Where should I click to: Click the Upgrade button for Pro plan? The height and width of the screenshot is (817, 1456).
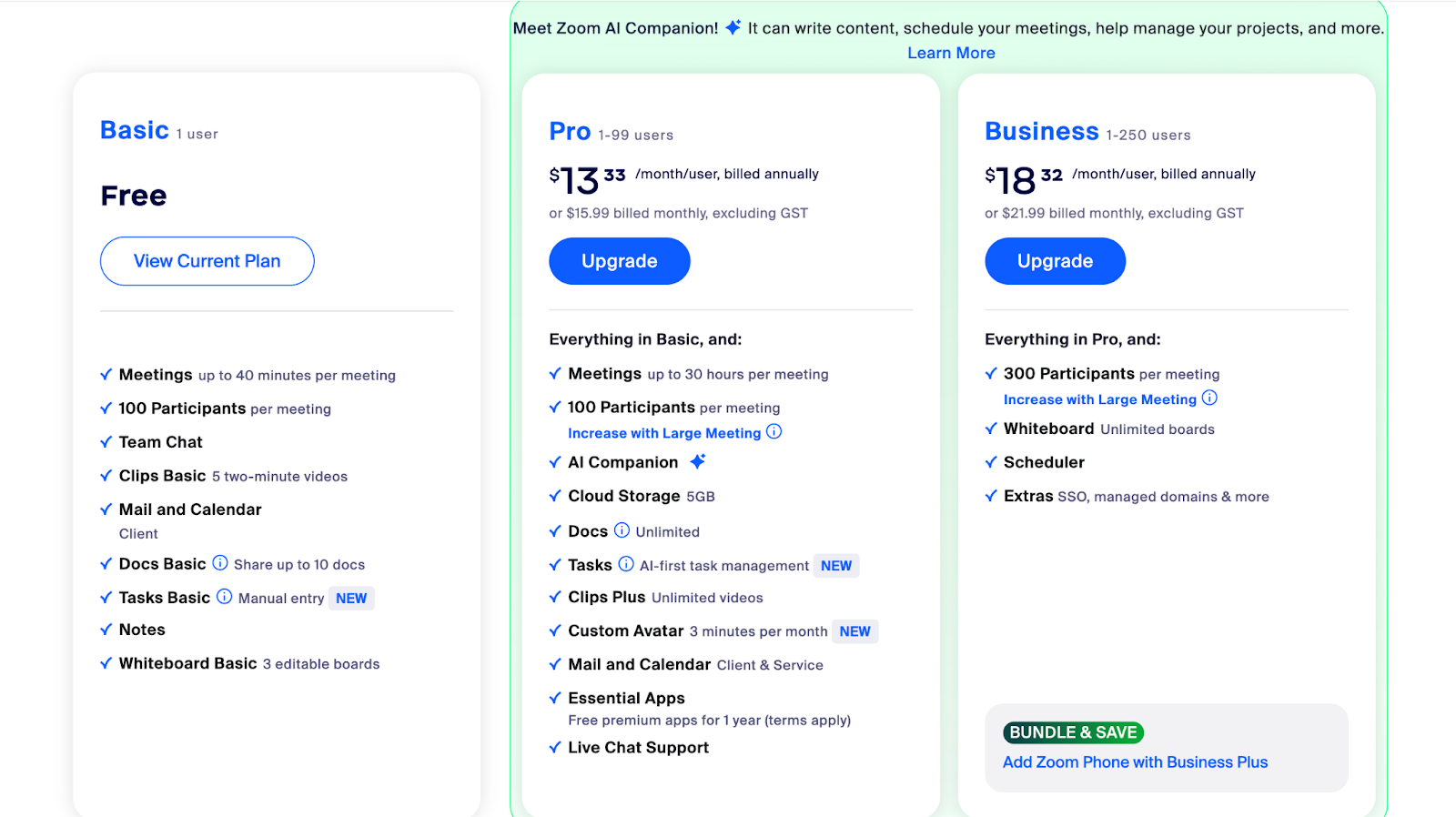620,261
